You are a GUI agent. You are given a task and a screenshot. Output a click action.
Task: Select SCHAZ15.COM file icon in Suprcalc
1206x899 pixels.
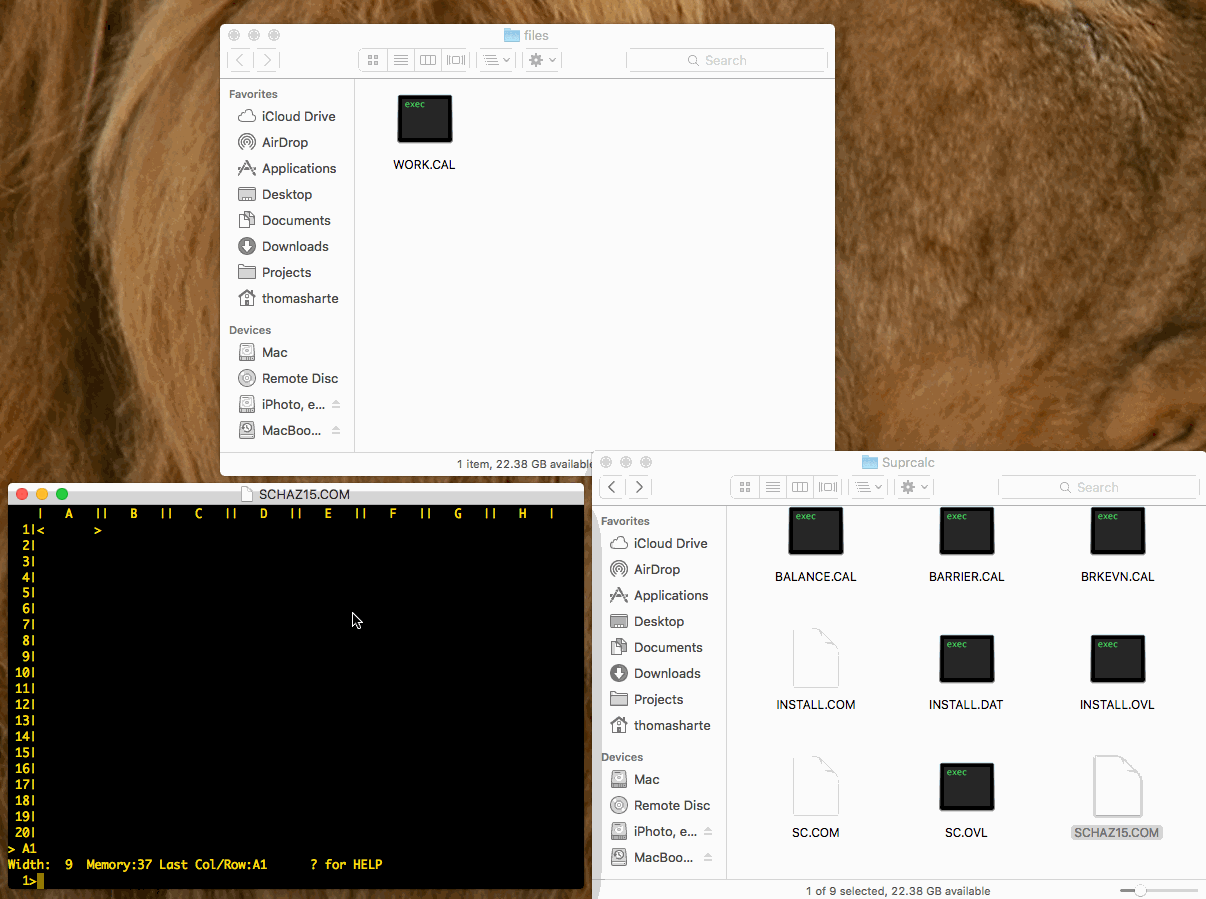pyautogui.click(x=1118, y=786)
